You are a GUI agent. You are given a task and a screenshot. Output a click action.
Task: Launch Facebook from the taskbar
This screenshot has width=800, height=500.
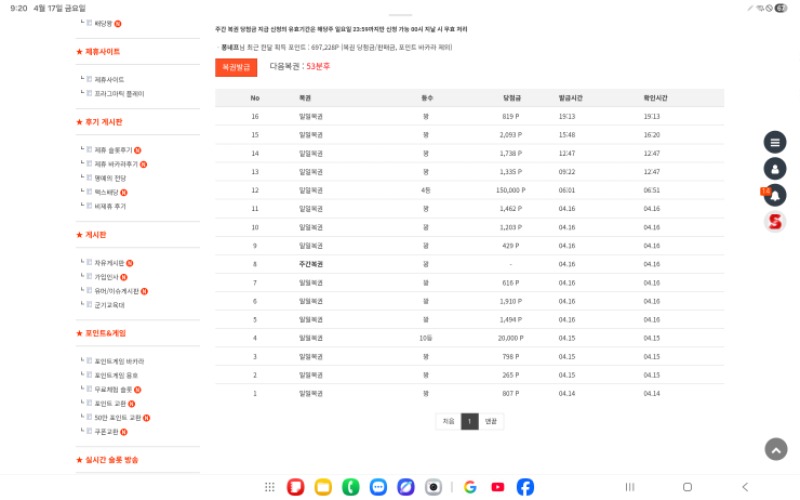pos(525,487)
